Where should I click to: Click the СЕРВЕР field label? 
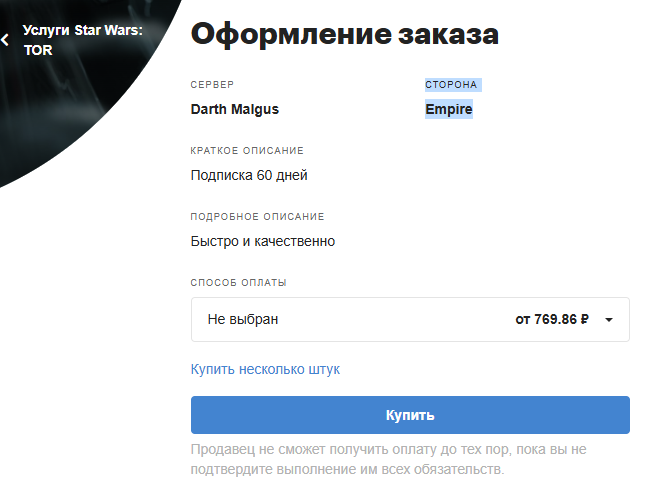pyautogui.click(x=212, y=84)
